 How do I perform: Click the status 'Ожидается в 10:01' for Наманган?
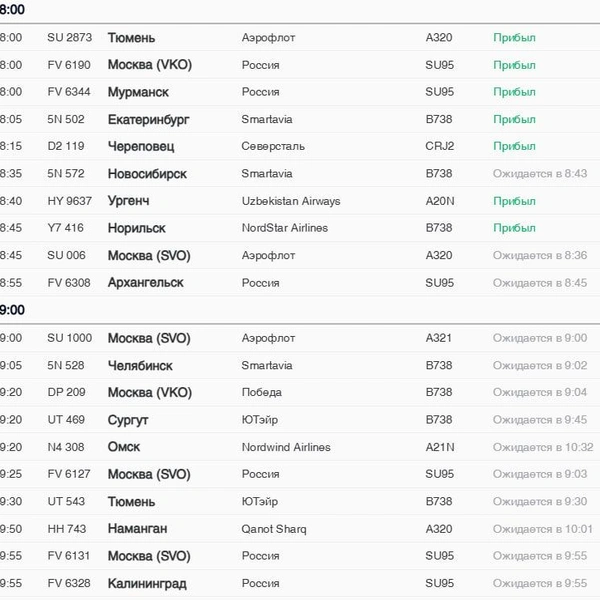543,529
